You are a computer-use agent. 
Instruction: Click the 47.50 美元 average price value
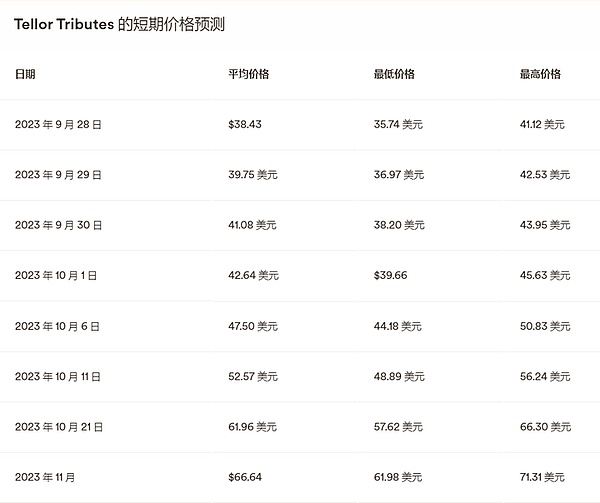pyautogui.click(x=253, y=326)
